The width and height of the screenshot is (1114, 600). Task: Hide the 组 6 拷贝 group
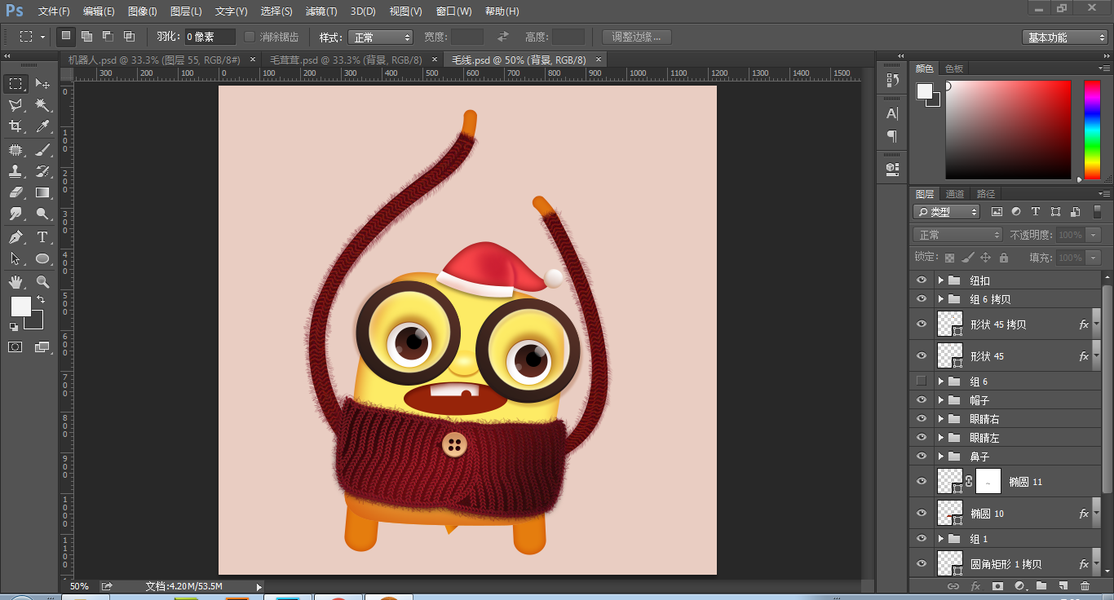coord(921,299)
